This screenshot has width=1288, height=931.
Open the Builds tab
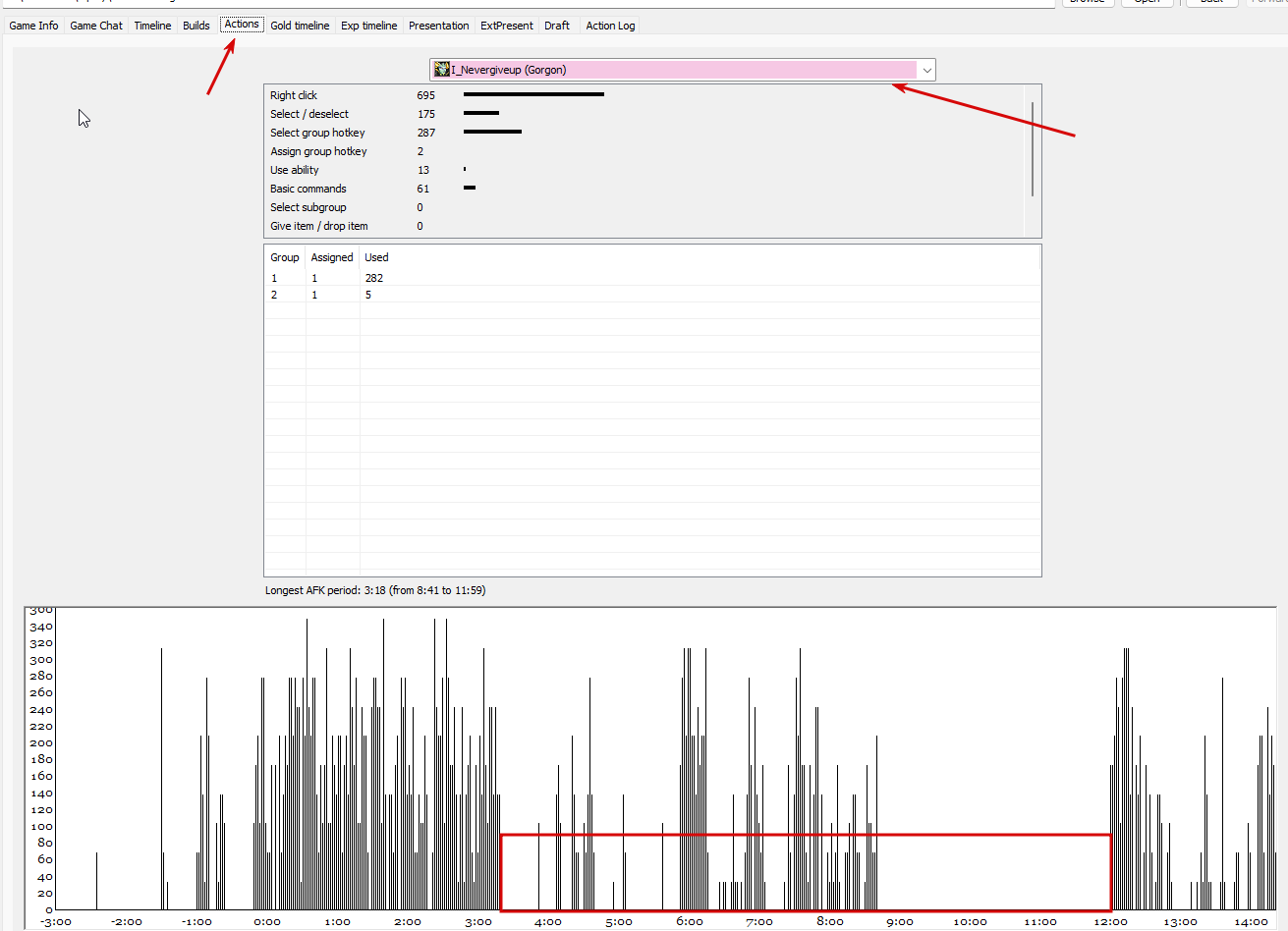point(196,26)
